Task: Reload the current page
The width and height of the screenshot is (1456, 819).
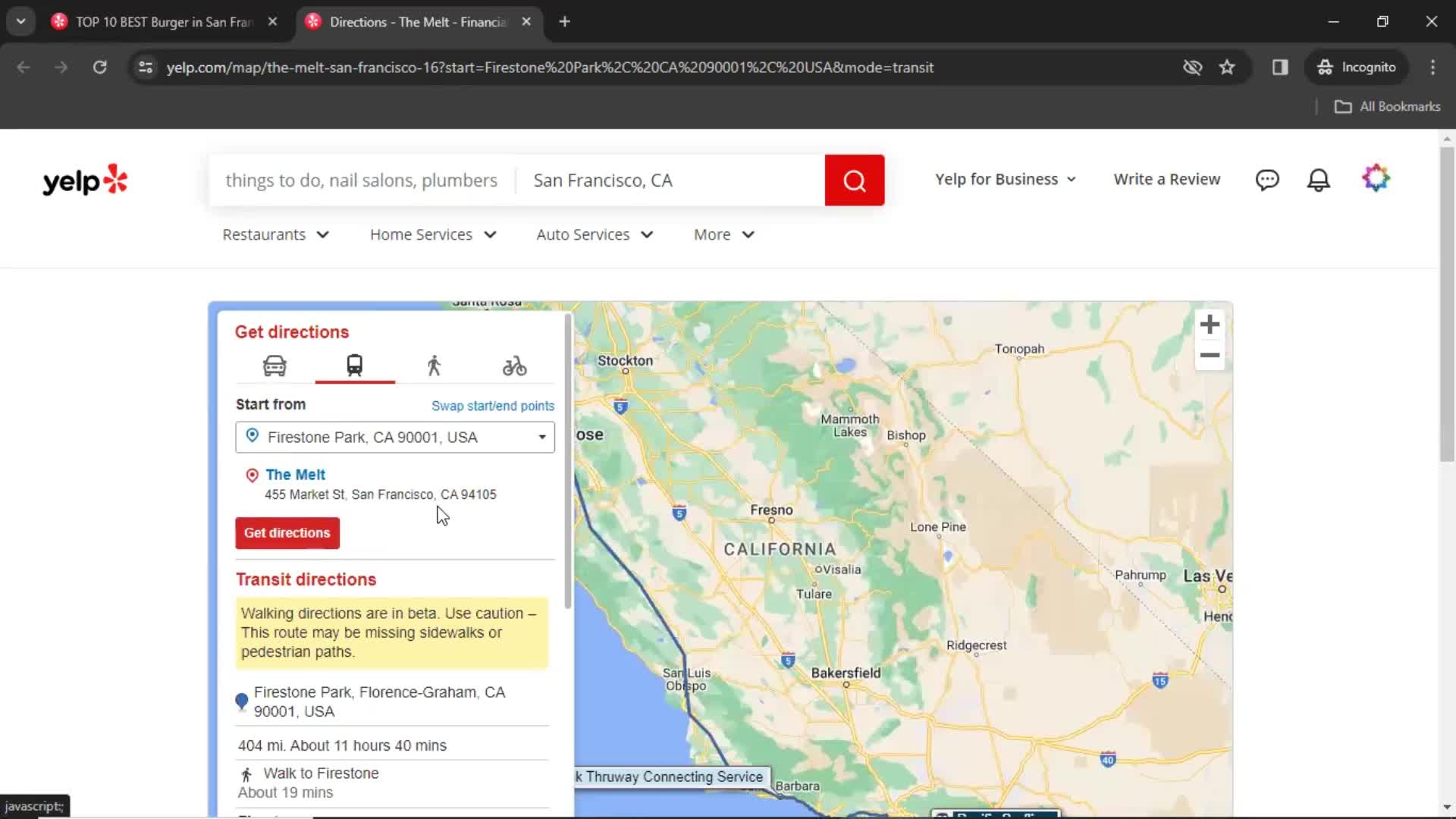Action: click(99, 67)
